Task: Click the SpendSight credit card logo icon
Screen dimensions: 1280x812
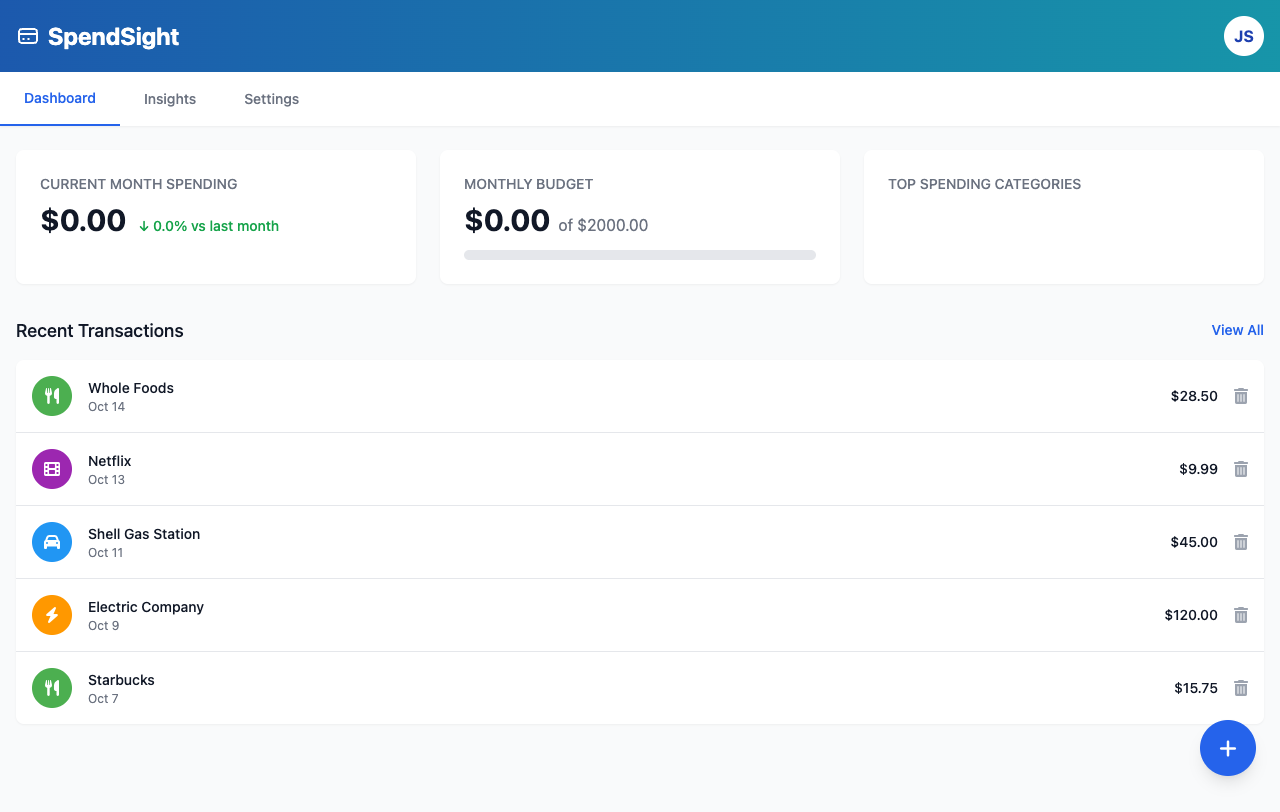Action: [27, 35]
